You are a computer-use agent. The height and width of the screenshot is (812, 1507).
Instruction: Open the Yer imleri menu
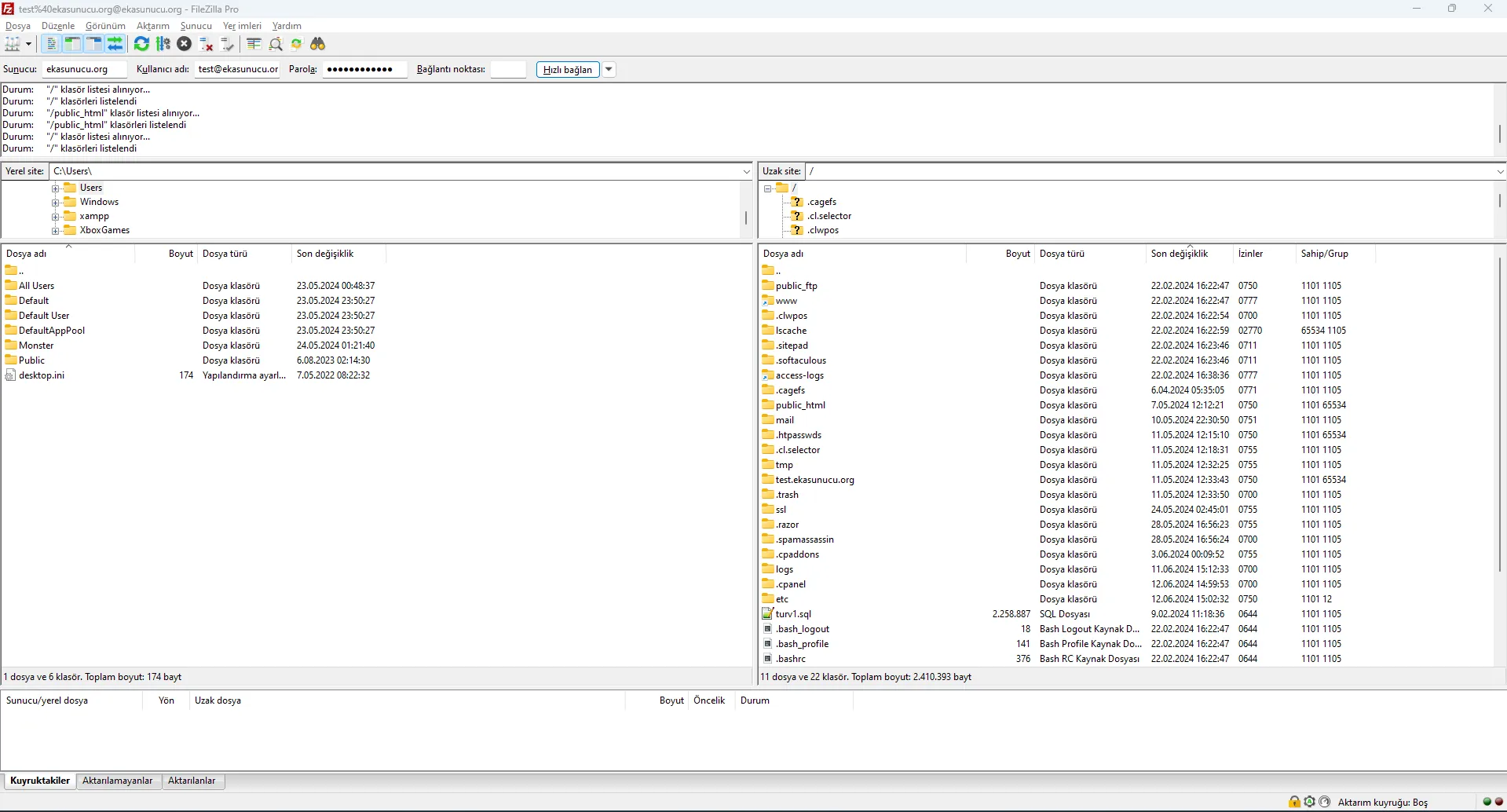coord(242,26)
